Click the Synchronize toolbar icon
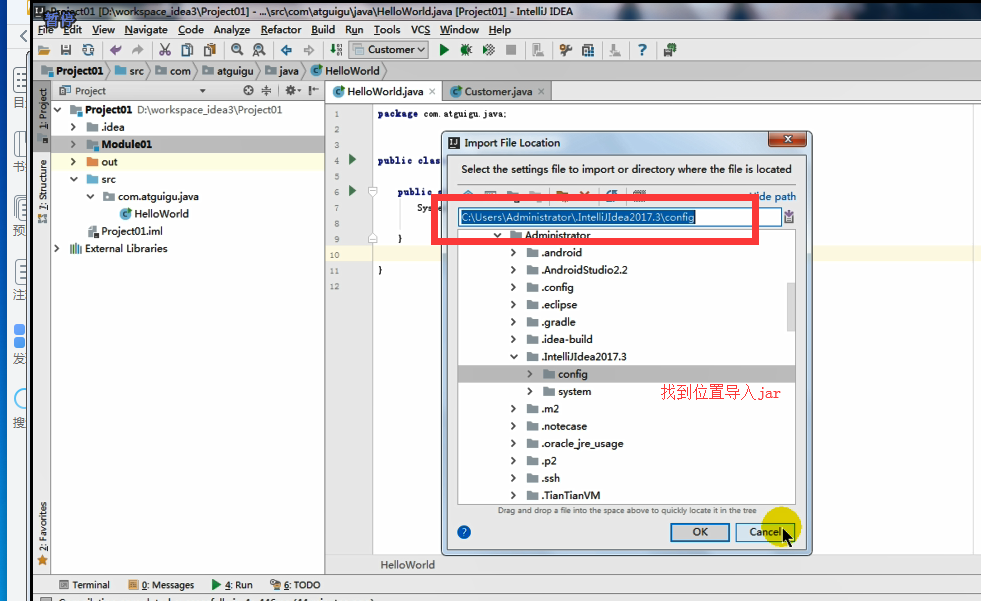The width and height of the screenshot is (981, 601). click(x=88, y=50)
